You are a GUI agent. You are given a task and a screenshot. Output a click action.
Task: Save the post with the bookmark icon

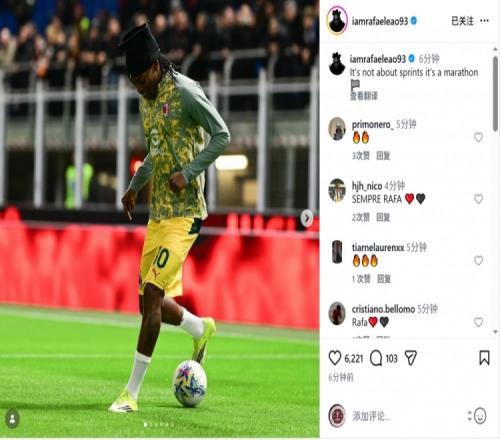point(484,358)
